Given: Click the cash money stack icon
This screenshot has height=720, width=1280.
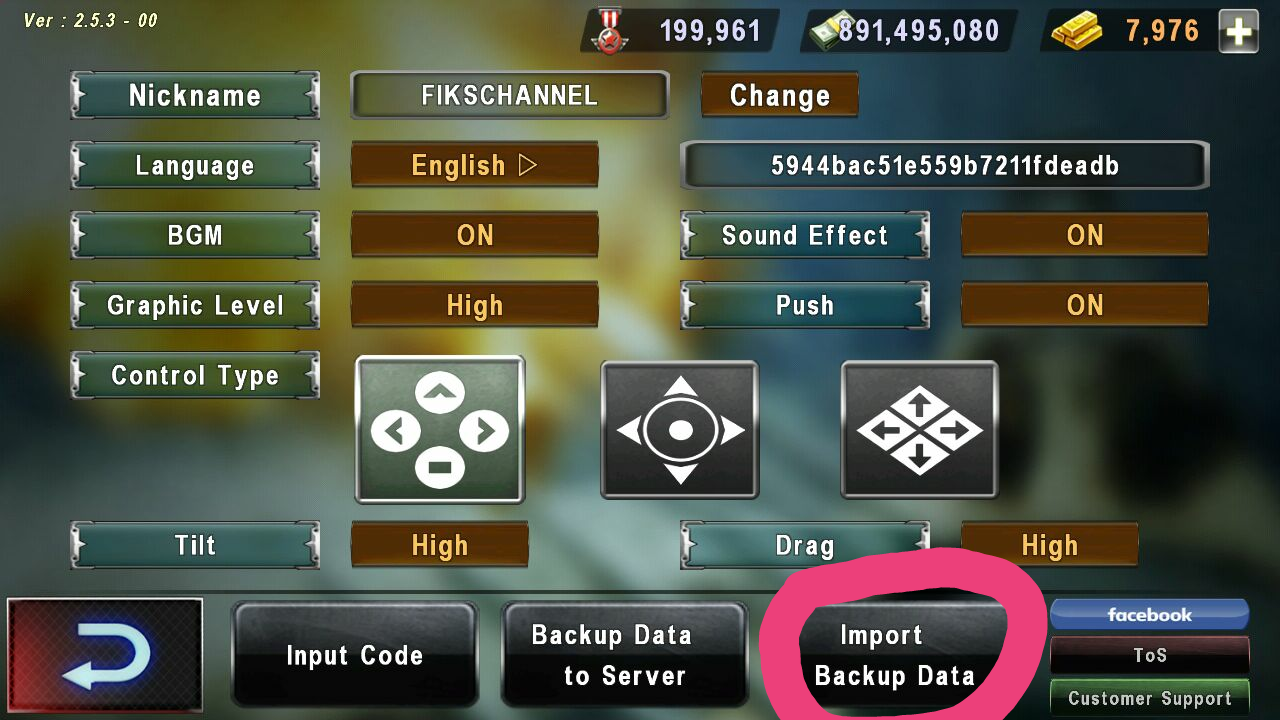Looking at the screenshot, I should [826, 32].
